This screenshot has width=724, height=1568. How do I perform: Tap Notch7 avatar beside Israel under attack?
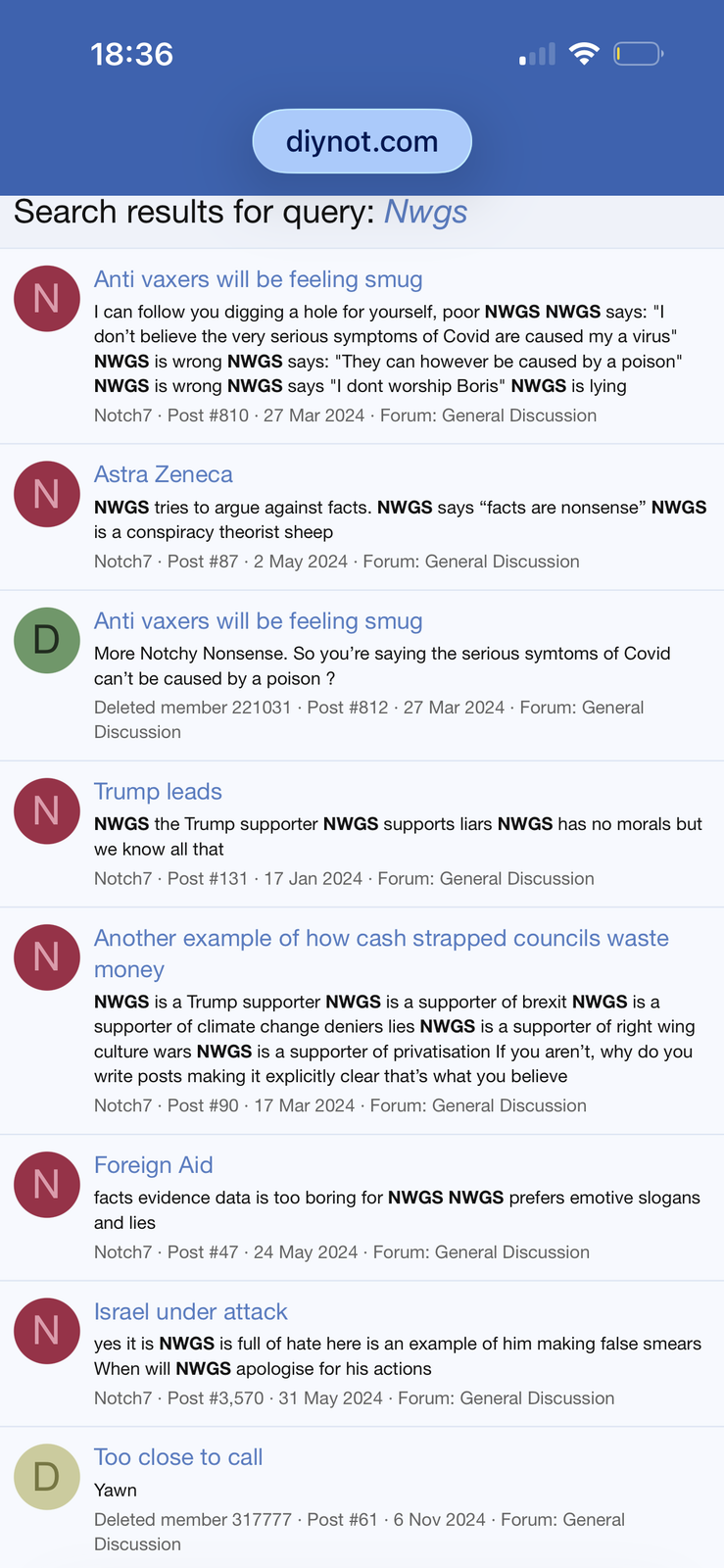point(46,1331)
